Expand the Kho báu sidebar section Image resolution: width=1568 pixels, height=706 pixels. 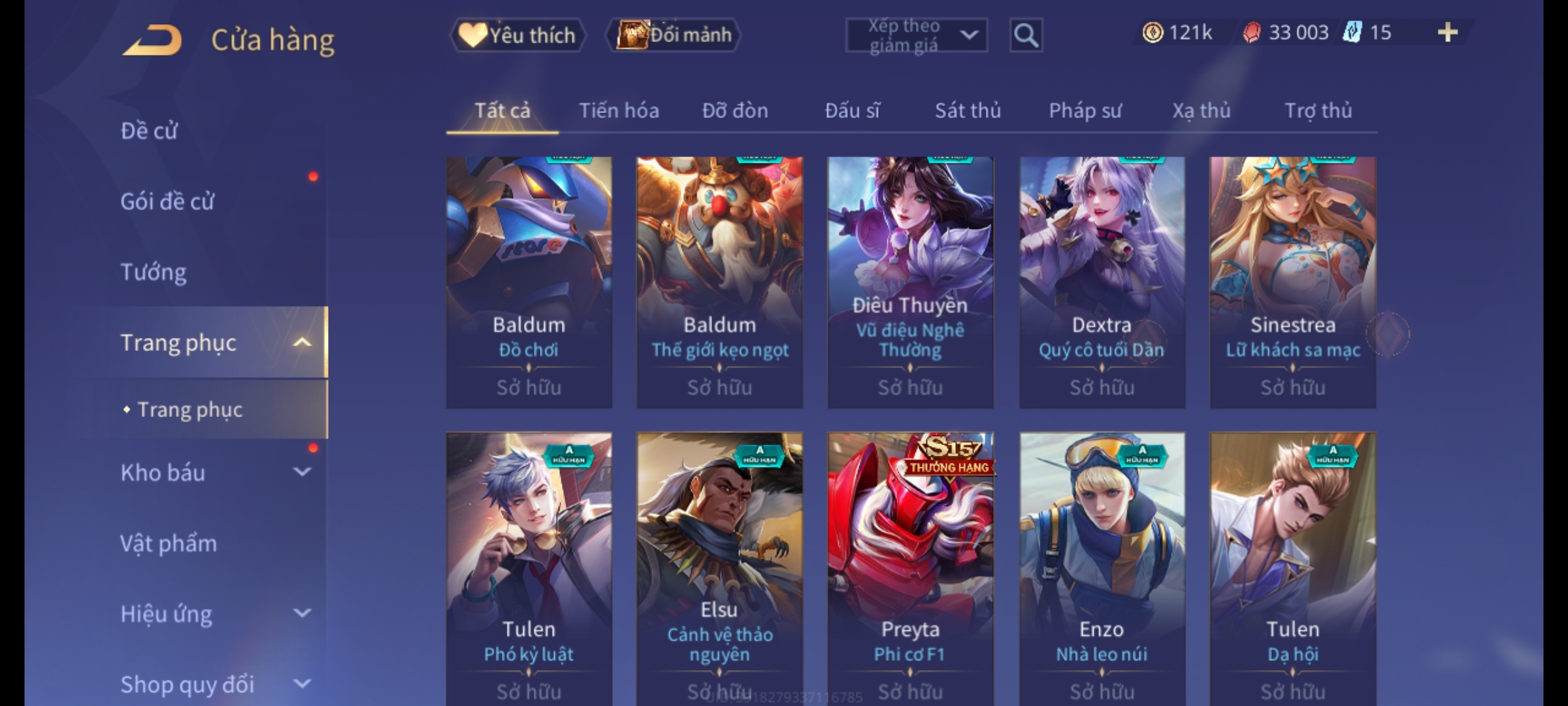click(x=302, y=472)
